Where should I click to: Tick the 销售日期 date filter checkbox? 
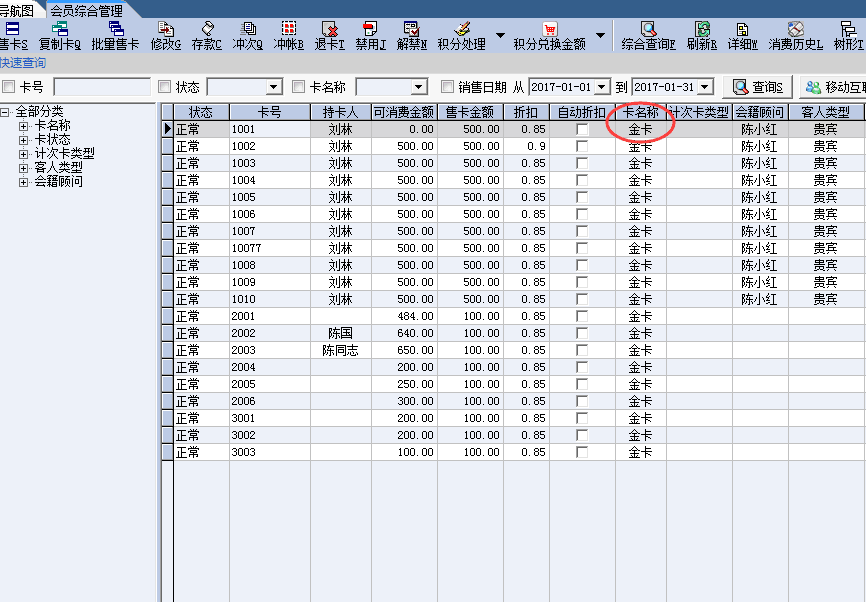tap(448, 88)
